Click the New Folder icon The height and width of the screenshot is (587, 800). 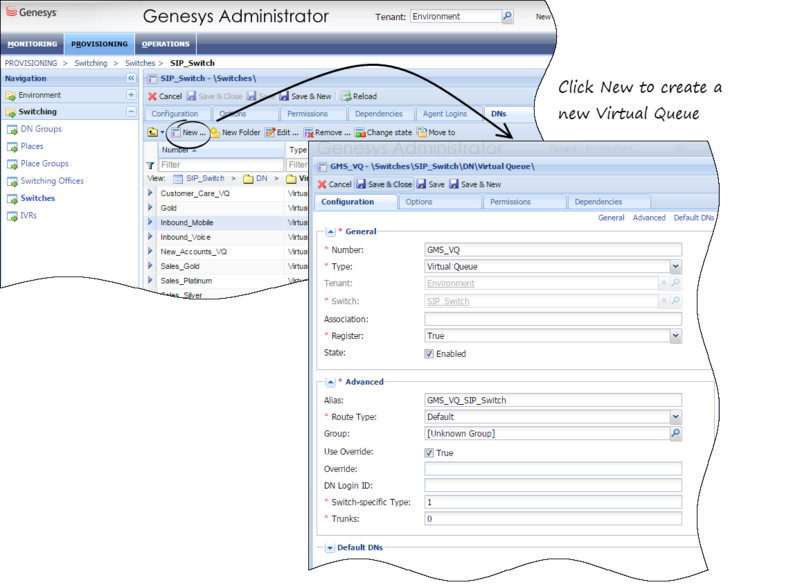click(x=215, y=132)
